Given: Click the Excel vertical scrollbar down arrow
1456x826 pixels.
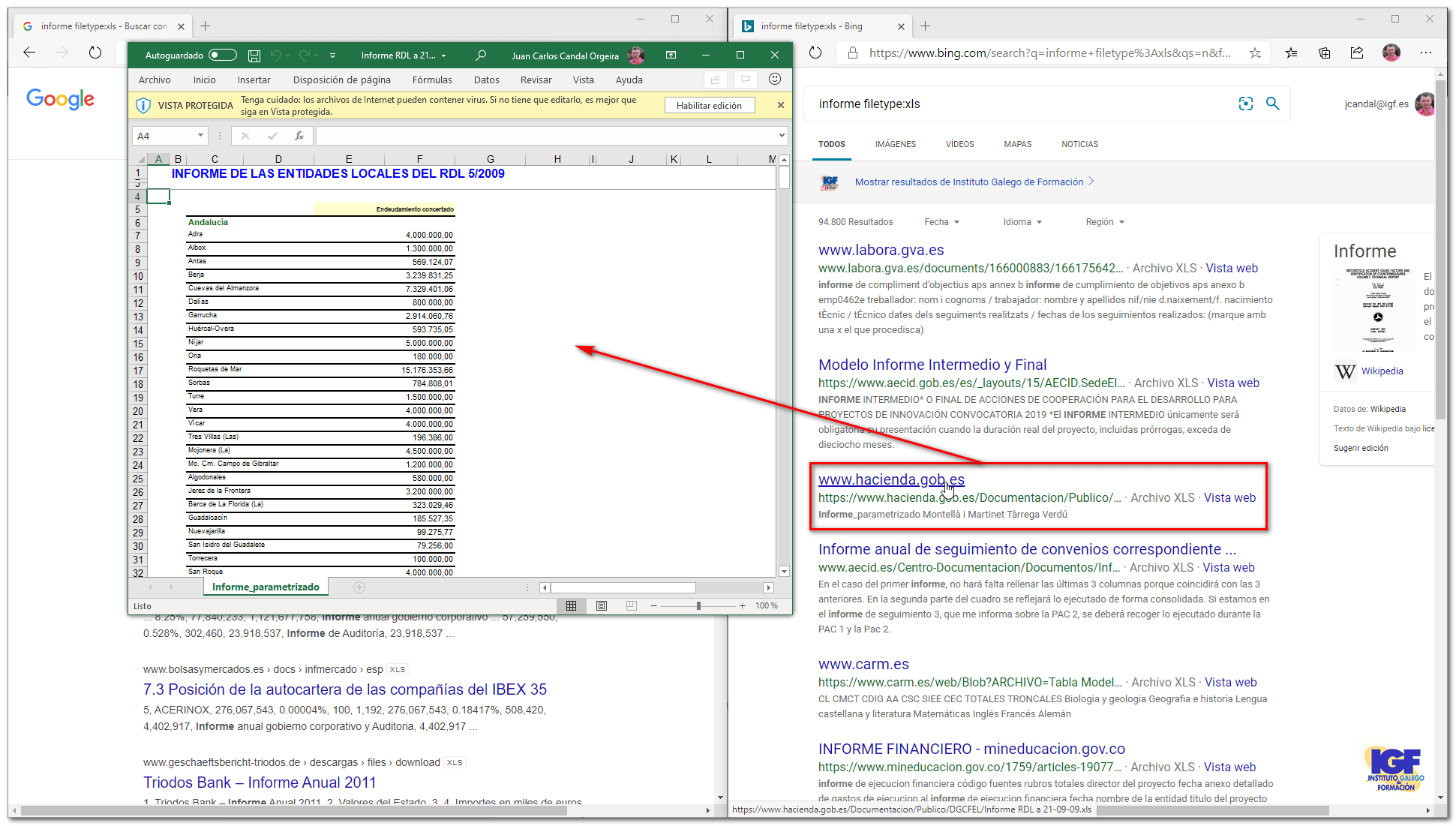Looking at the screenshot, I should click(784, 572).
